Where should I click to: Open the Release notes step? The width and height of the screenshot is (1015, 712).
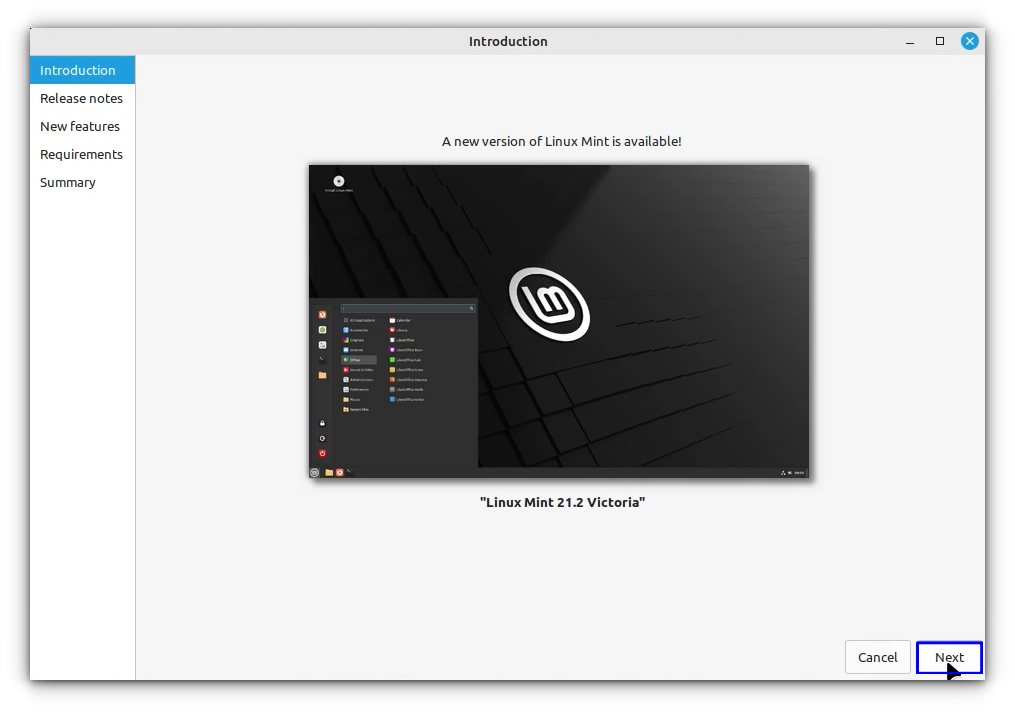tap(82, 98)
